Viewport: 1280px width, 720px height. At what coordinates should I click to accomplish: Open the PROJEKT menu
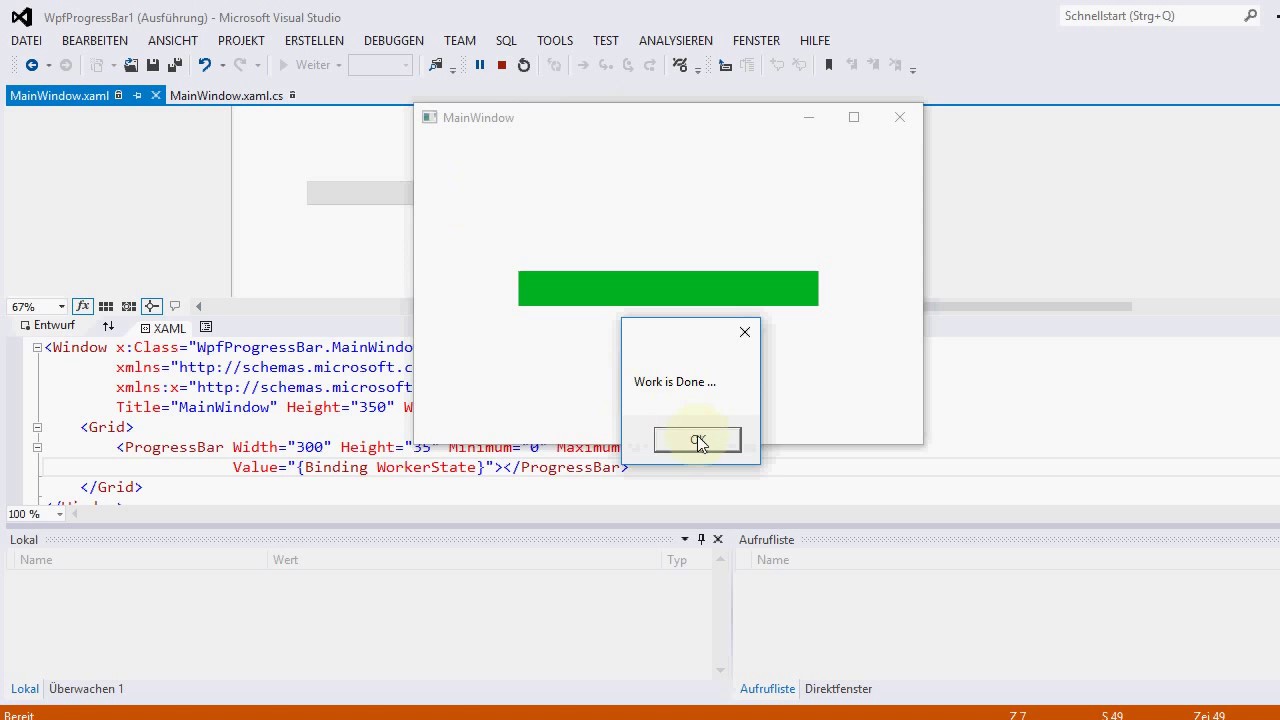coord(241,41)
